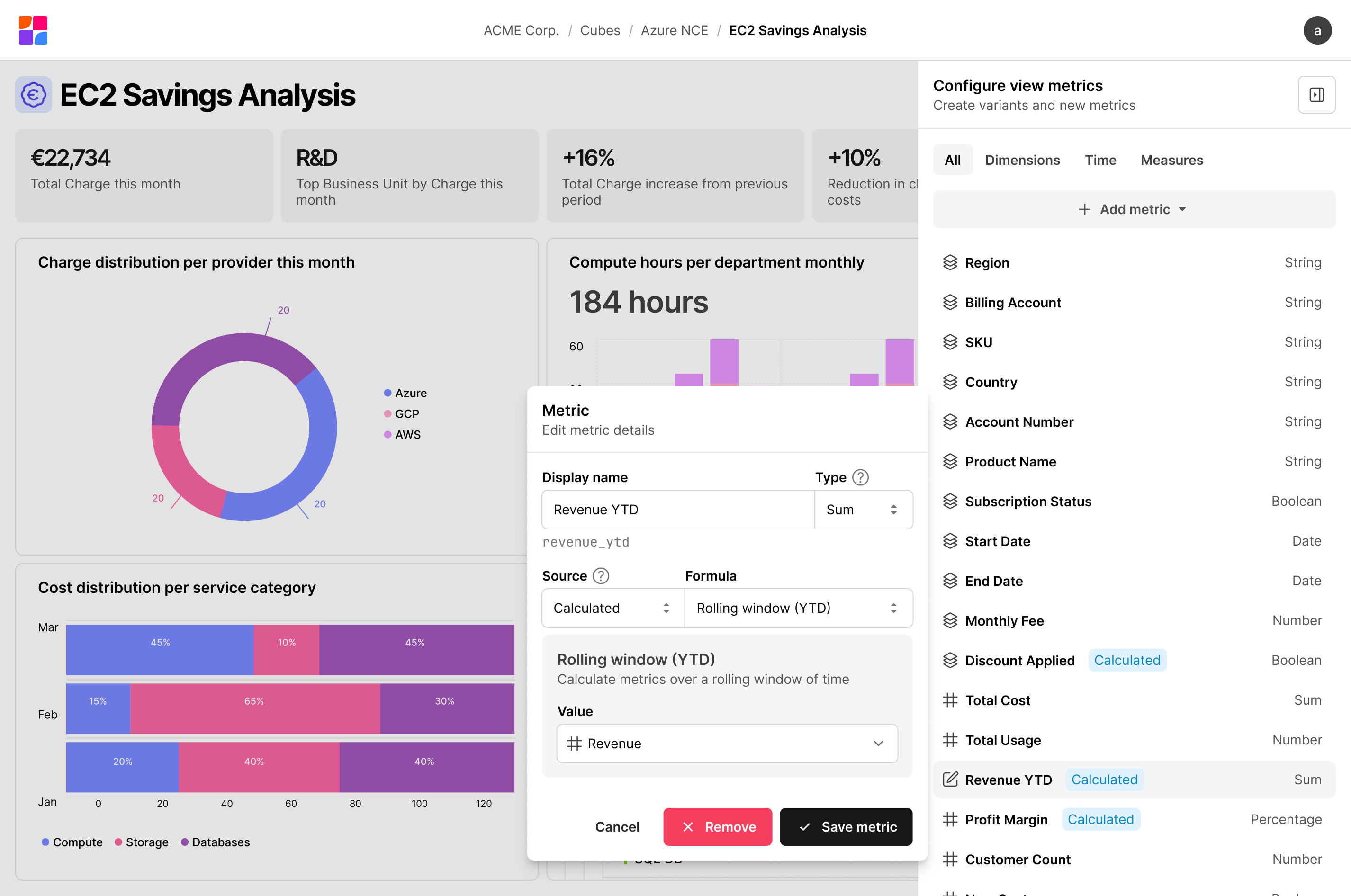1351x896 pixels.
Task: Toggle the Storage series in the chart legend
Action: point(142,842)
